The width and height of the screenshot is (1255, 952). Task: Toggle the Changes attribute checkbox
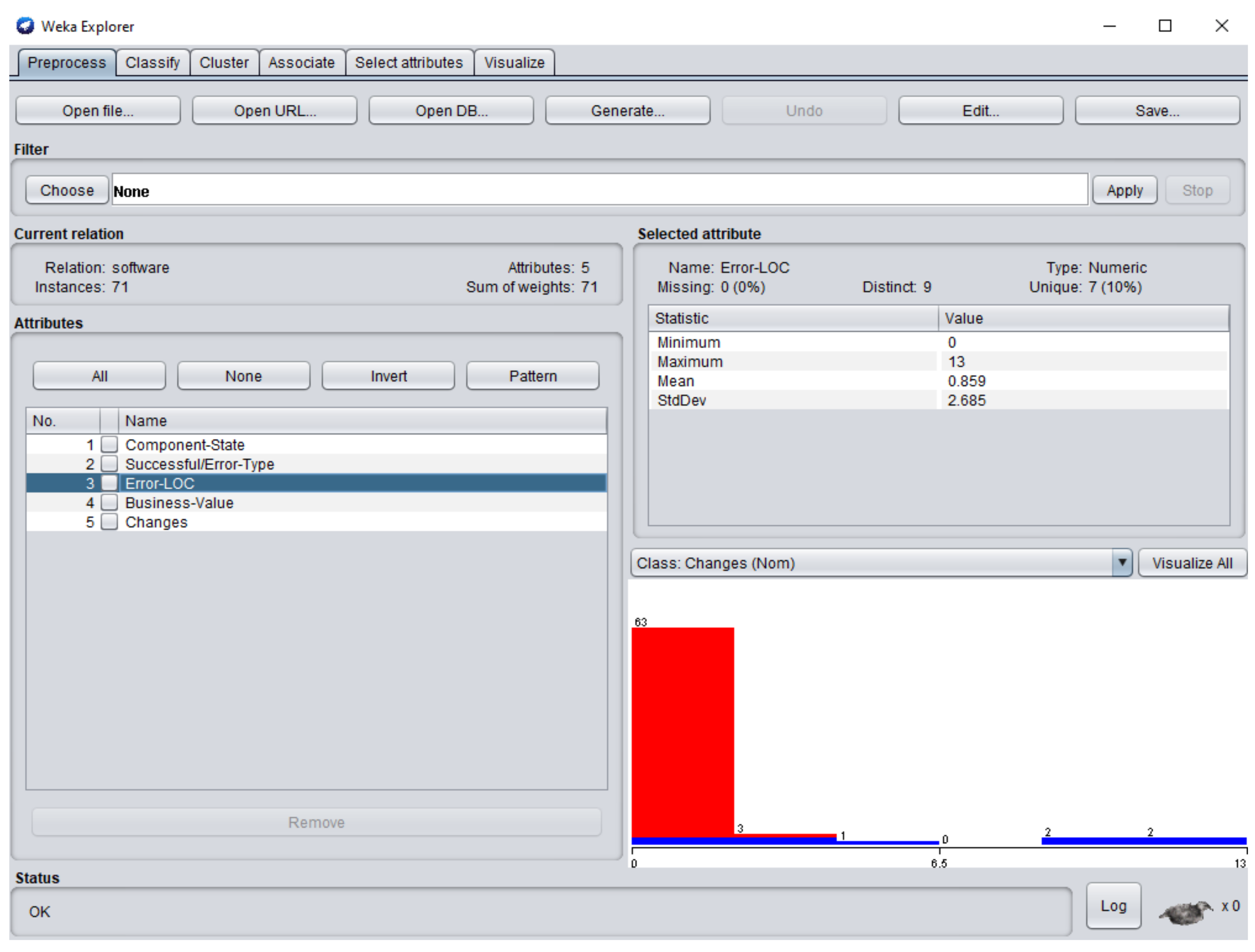[109, 522]
